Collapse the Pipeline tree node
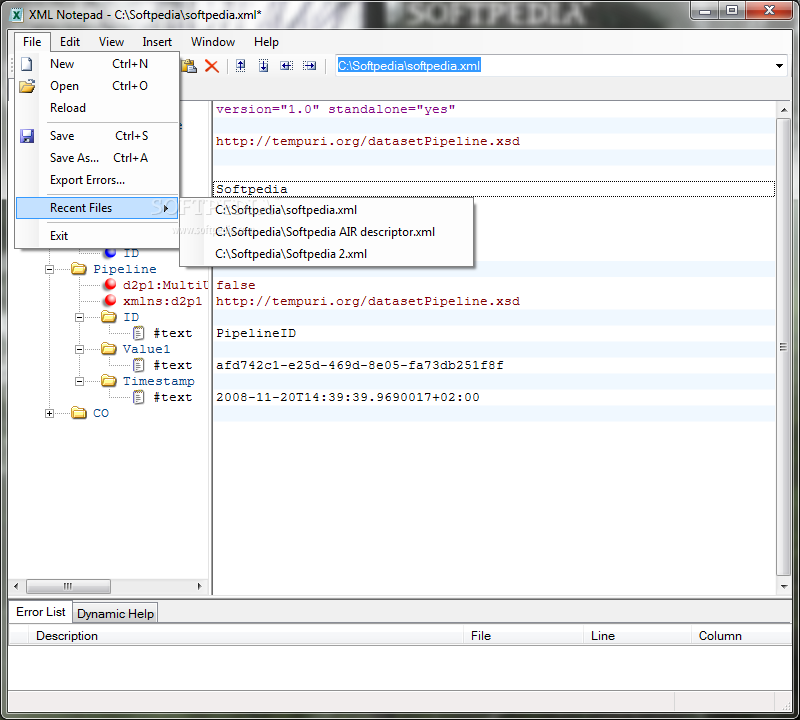Viewport: 800px width, 720px height. pyautogui.click(x=49, y=269)
